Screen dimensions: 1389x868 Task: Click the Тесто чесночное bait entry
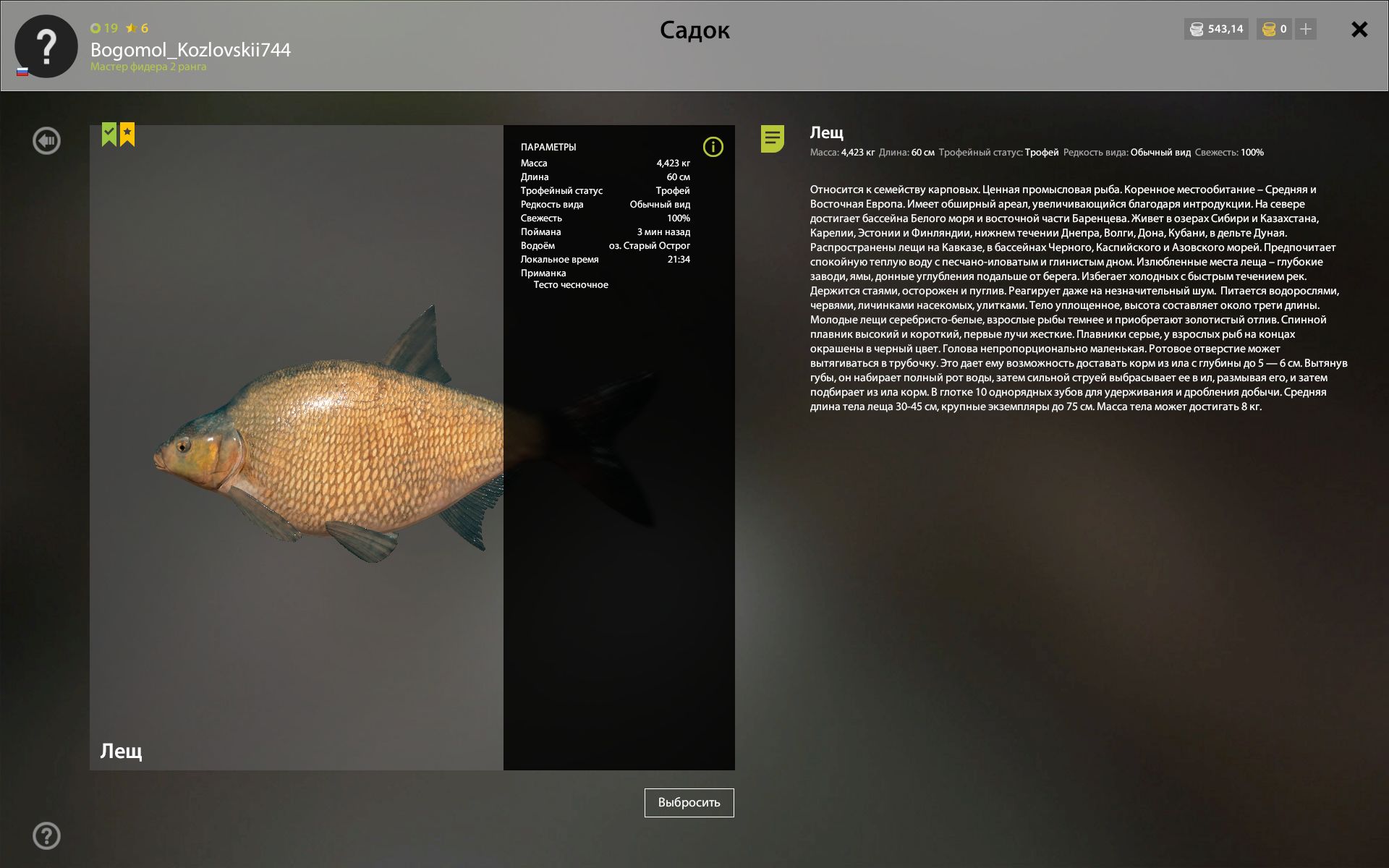[x=571, y=285]
